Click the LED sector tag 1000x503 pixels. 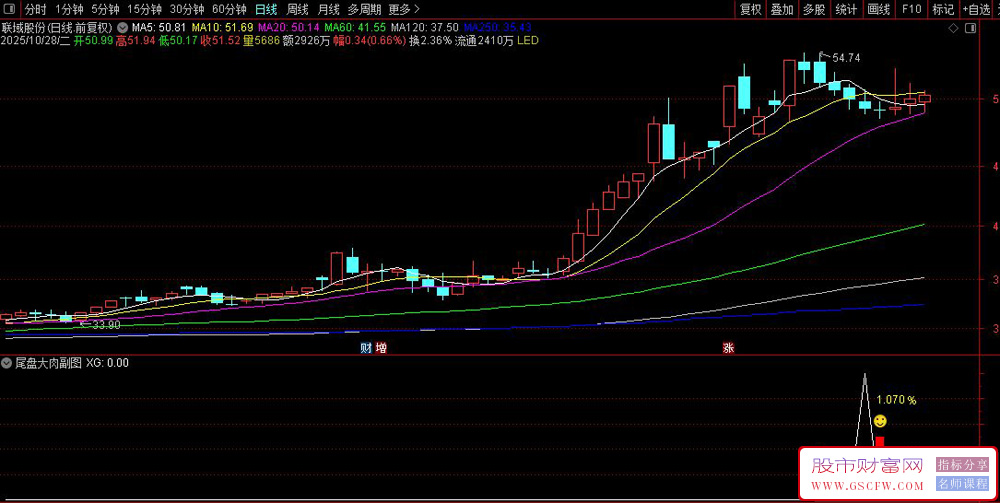coord(527,40)
